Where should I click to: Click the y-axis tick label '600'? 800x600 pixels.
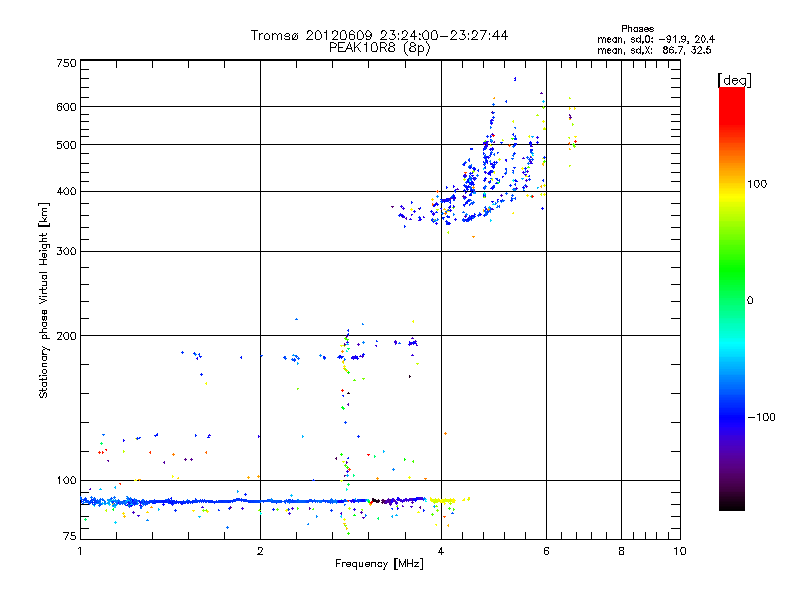[66, 107]
